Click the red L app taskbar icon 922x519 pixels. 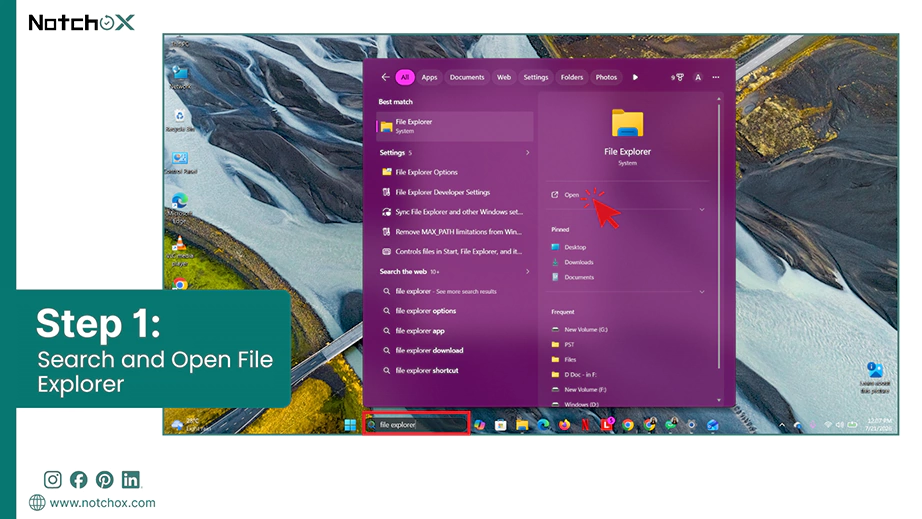[x=607, y=424]
